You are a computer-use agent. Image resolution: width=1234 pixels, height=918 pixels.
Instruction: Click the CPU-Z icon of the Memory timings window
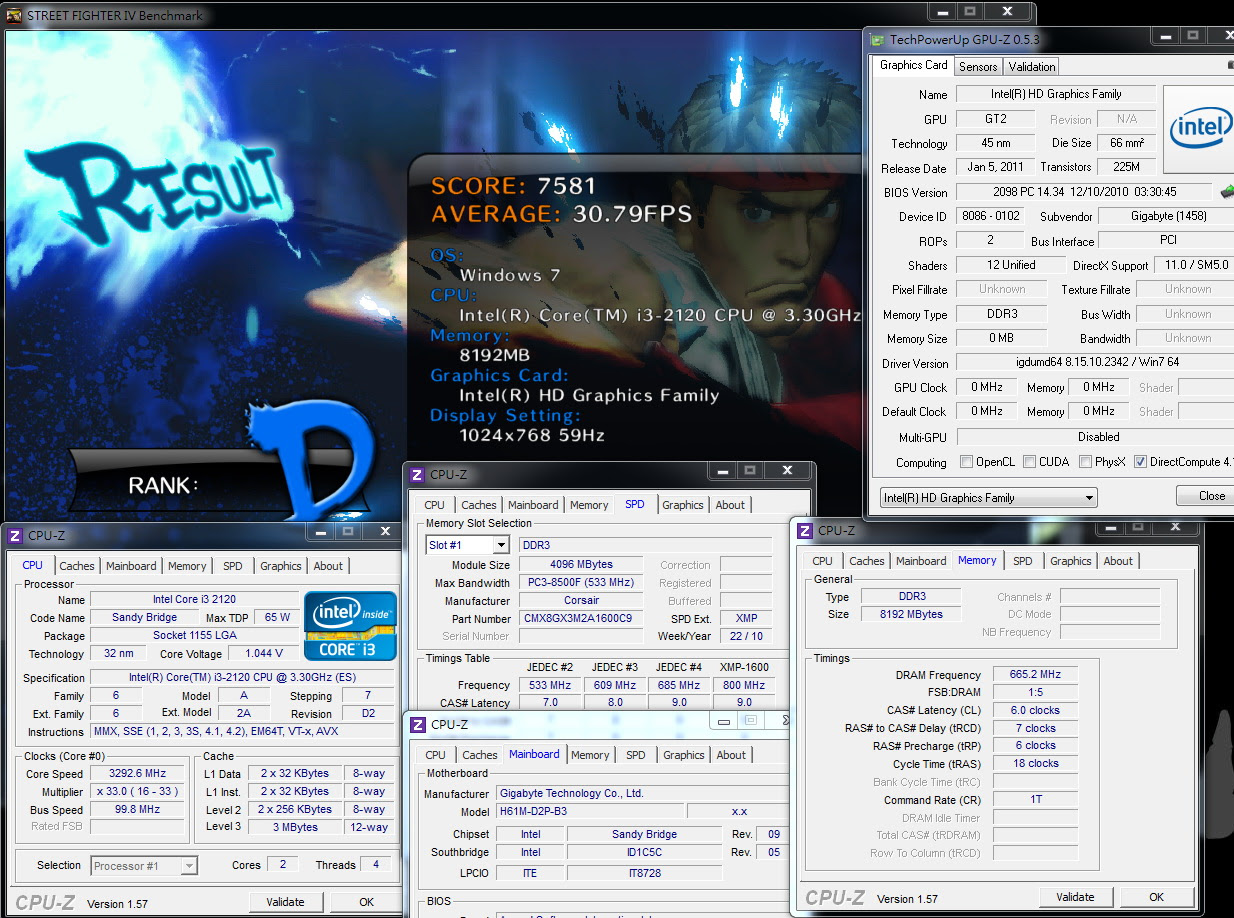tap(803, 531)
